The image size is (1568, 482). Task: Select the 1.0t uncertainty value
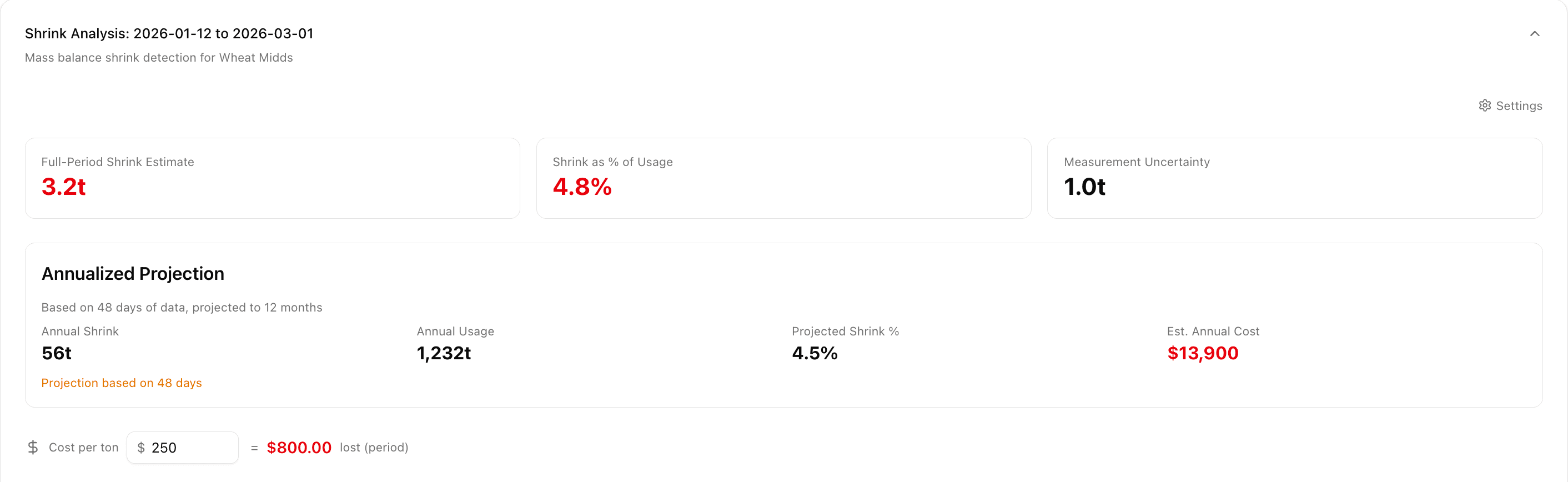(x=1084, y=187)
